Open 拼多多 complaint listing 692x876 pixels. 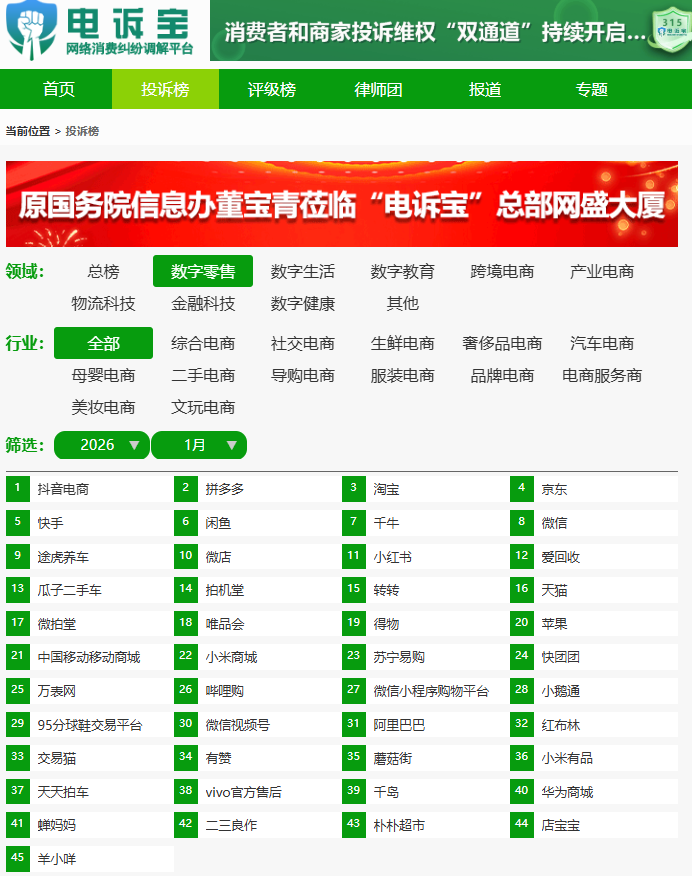click(225, 489)
